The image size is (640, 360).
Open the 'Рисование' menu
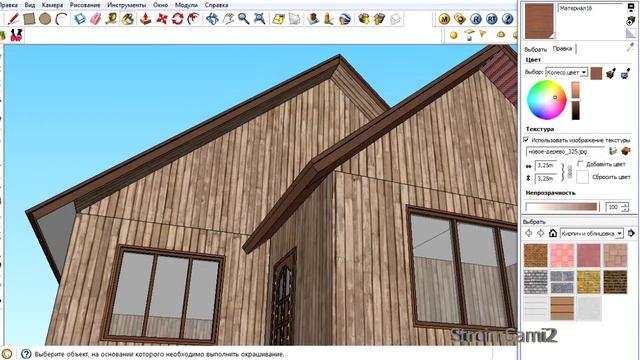point(85,5)
